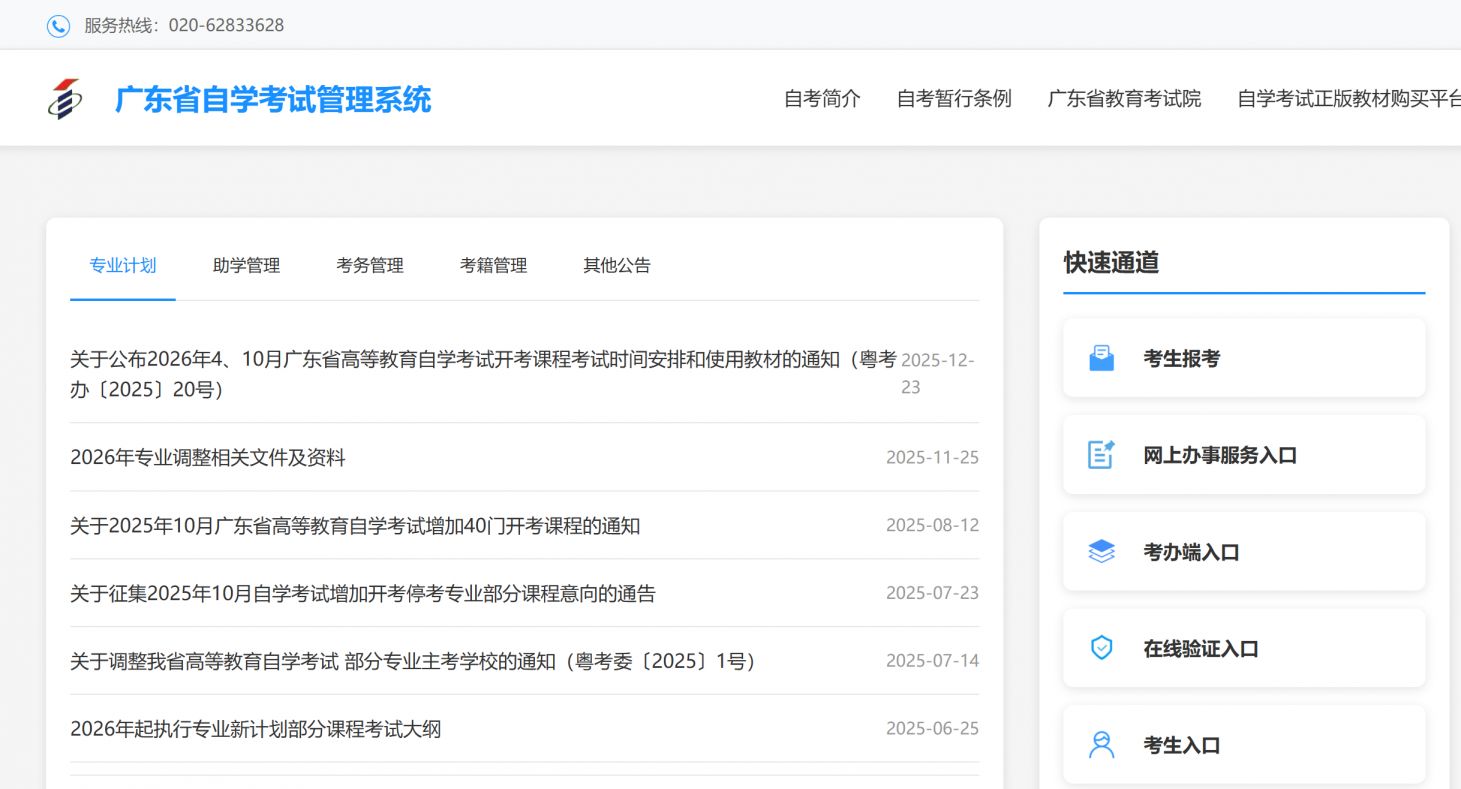The height and width of the screenshot is (789, 1461).
Task: Open notice about 2026年4、10月 exam schedule and textbooks
Action: tap(483, 374)
